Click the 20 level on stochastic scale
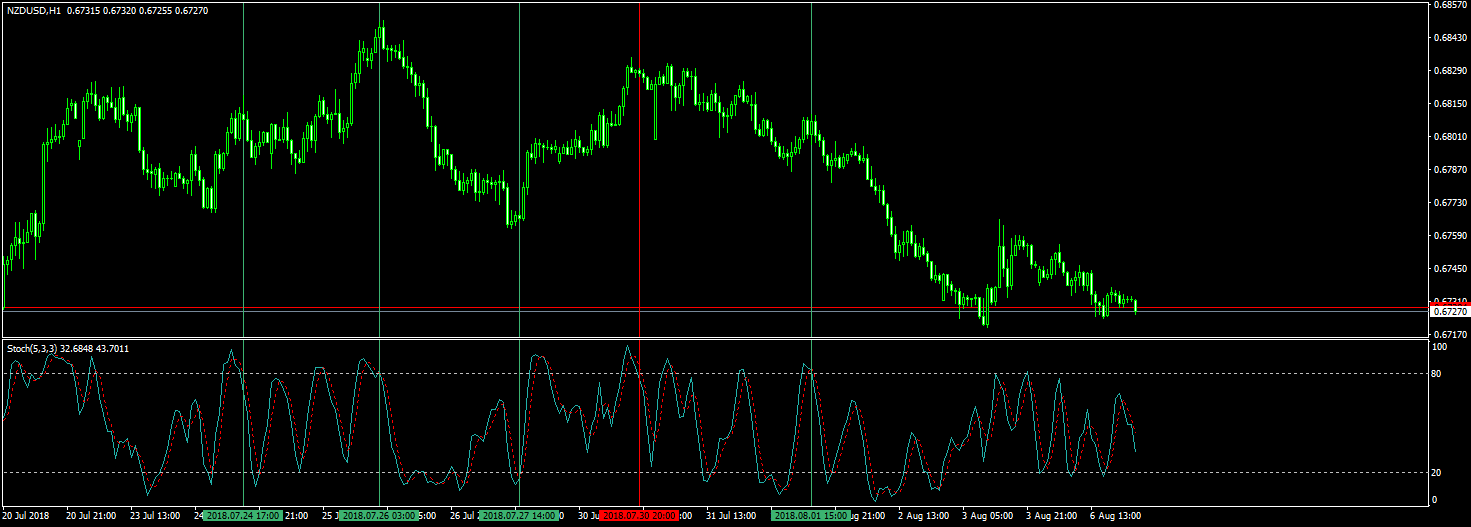 click(x=1438, y=472)
